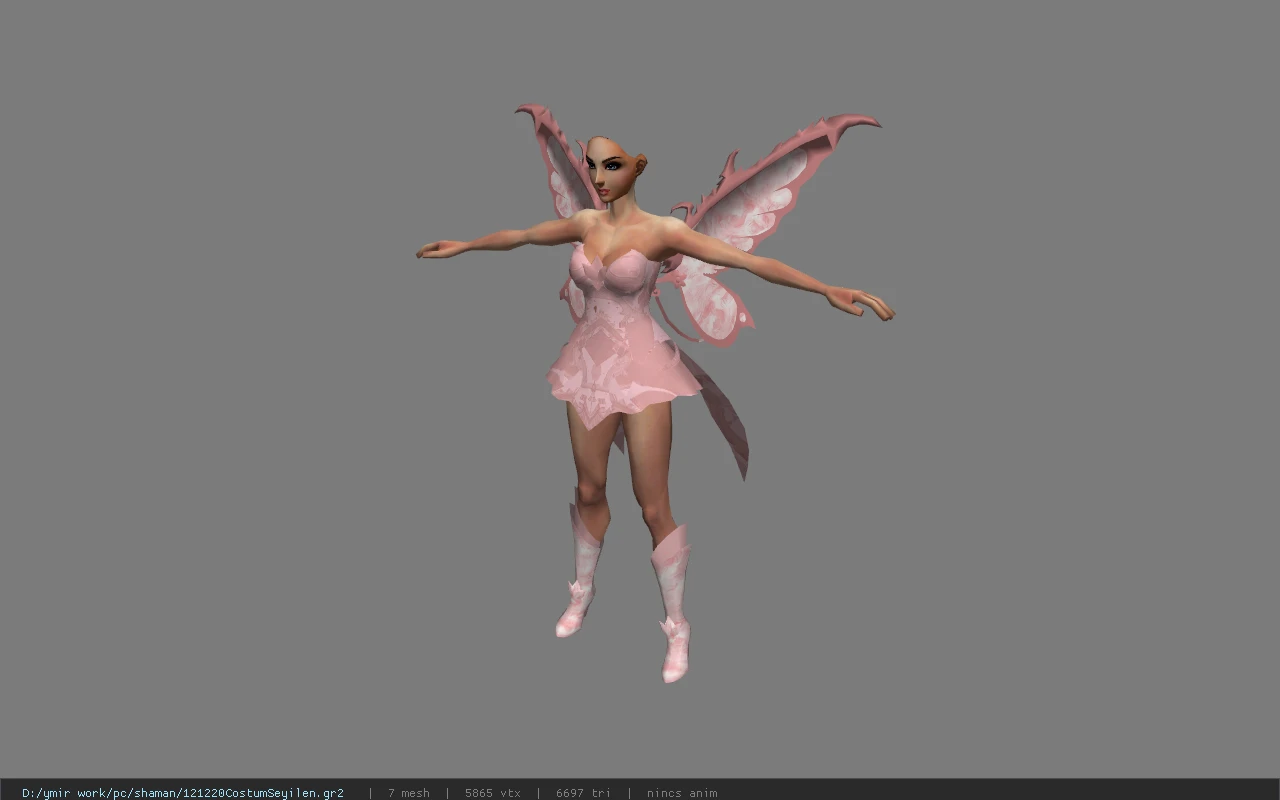Click the '7 mesh' status entry
This screenshot has height=800, width=1280.
(x=409, y=793)
